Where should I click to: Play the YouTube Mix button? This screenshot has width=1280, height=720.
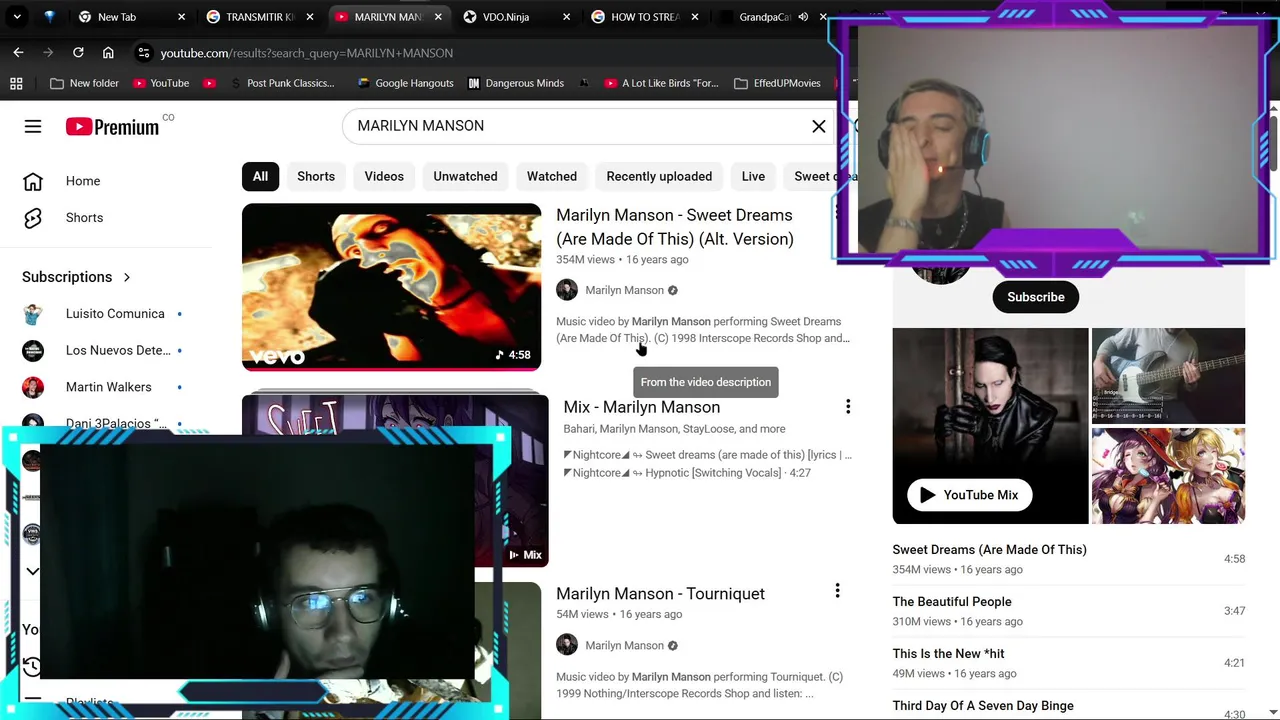click(969, 495)
